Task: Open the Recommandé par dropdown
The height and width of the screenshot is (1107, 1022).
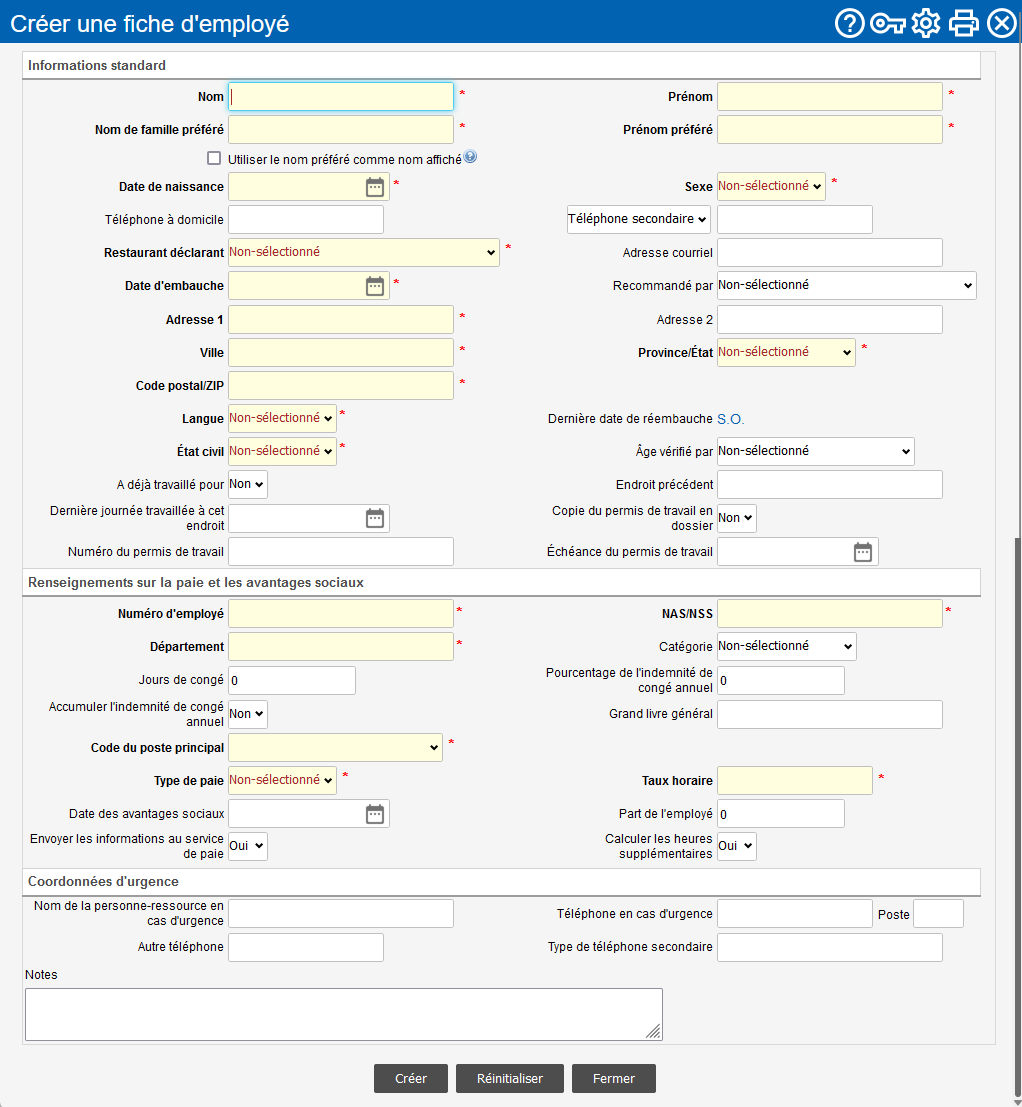Action: coord(846,286)
